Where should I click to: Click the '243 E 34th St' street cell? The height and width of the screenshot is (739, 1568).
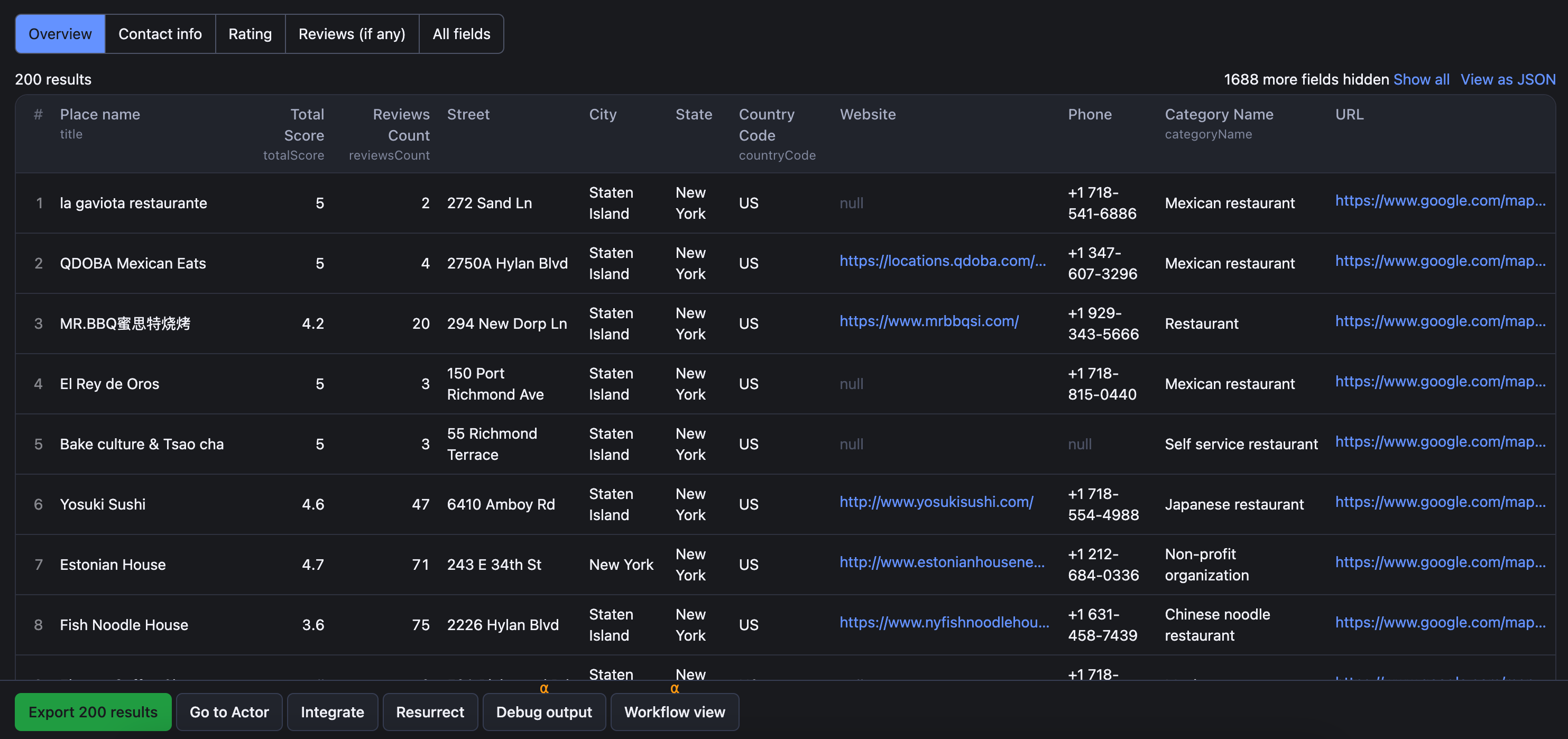[x=494, y=565]
